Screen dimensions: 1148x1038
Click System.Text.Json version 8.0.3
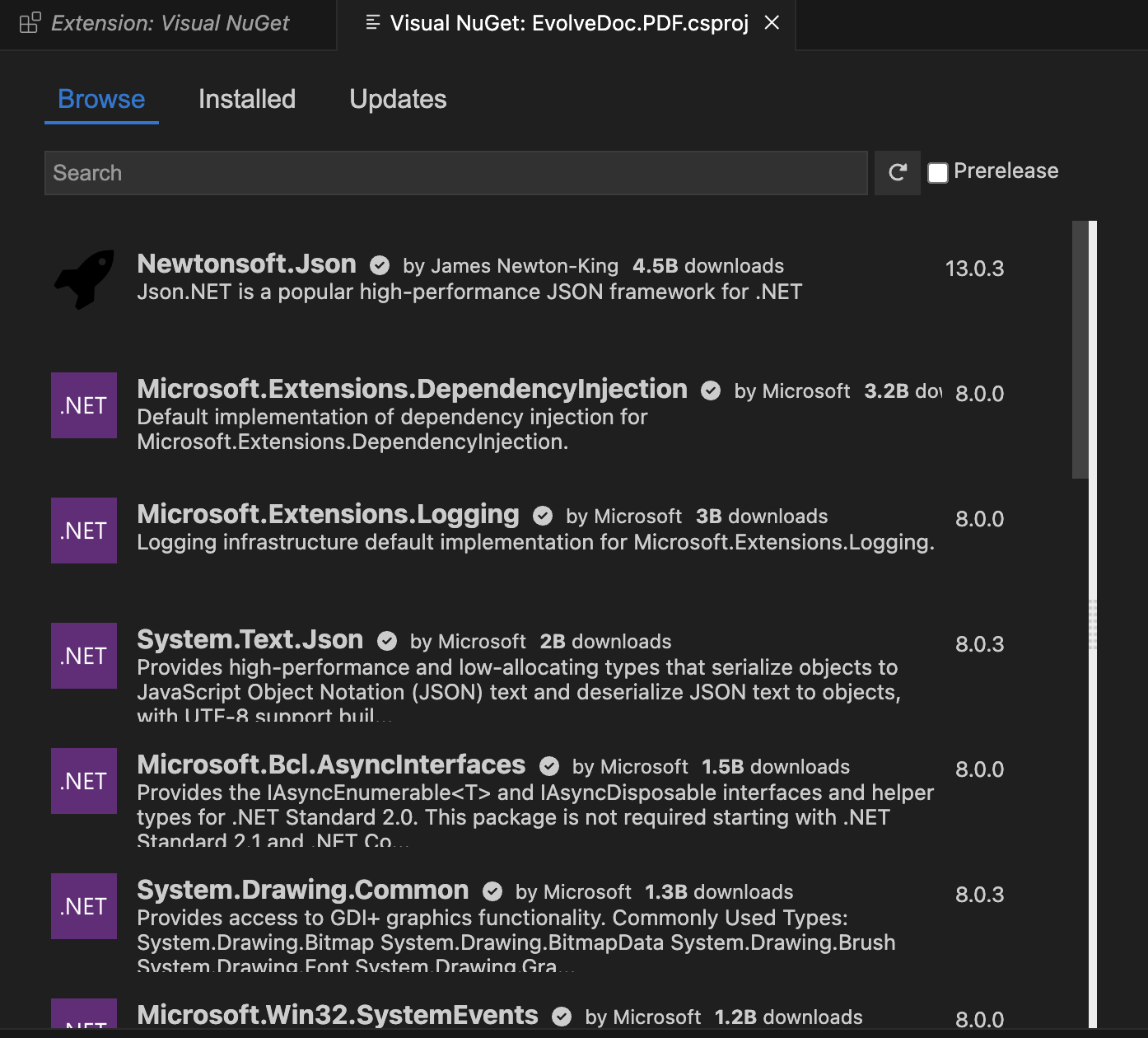click(979, 644)
